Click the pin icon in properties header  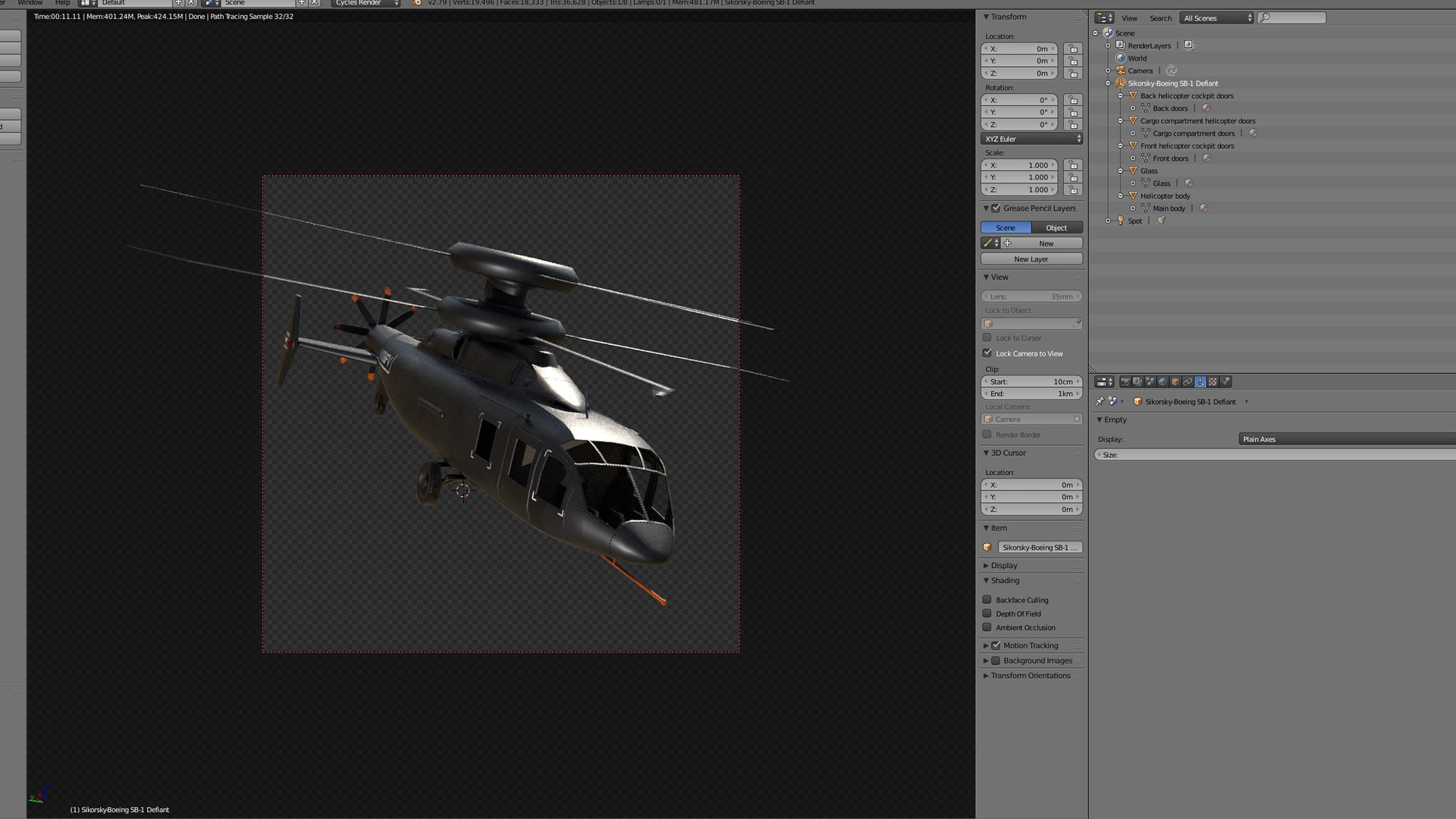tap(1100, 401)
